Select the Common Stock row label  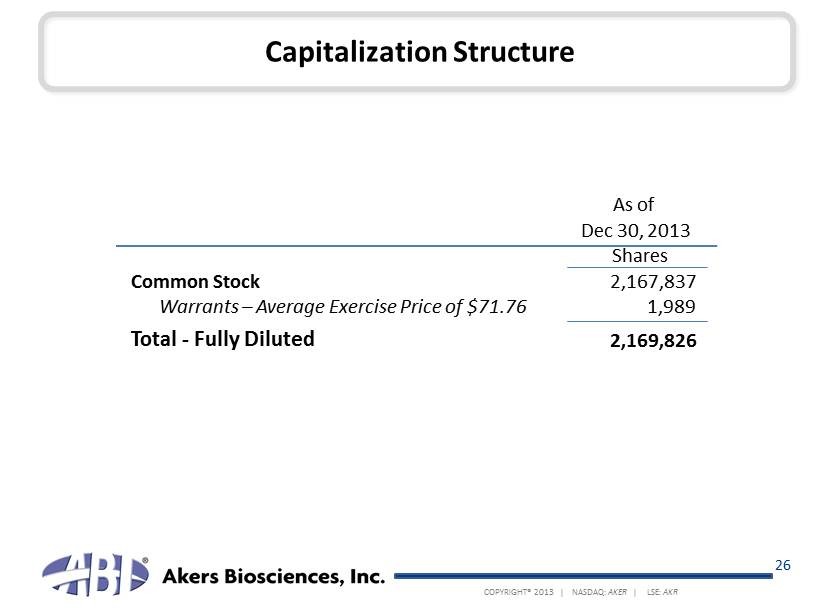coord(195,282)
